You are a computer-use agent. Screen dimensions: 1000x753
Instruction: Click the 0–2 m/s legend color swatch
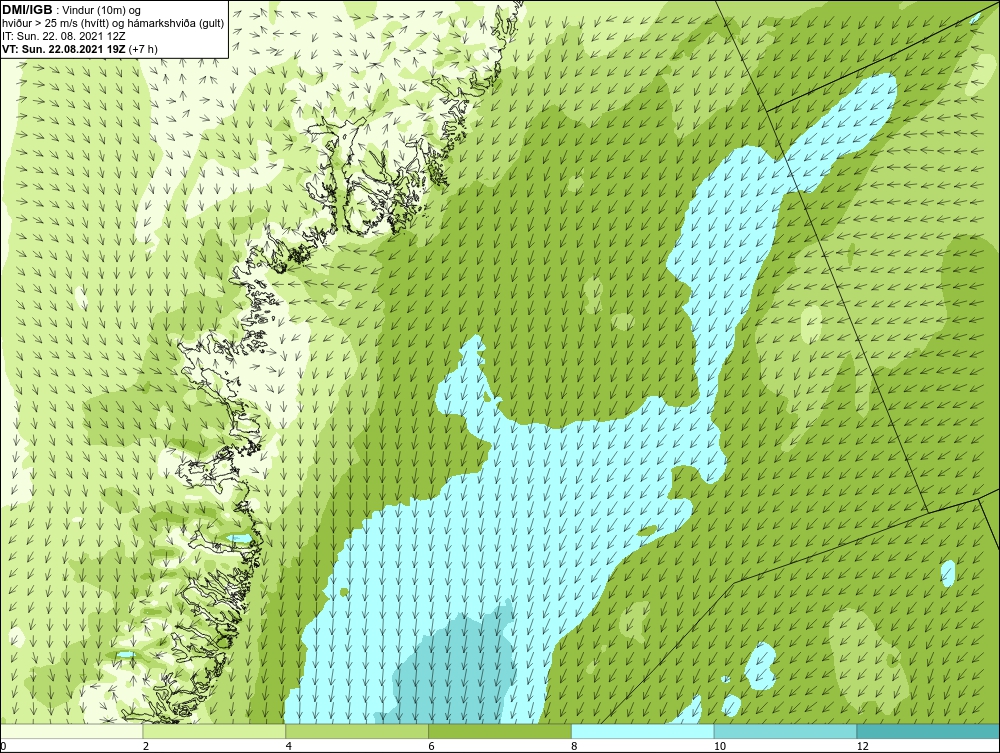pos(71,731)
